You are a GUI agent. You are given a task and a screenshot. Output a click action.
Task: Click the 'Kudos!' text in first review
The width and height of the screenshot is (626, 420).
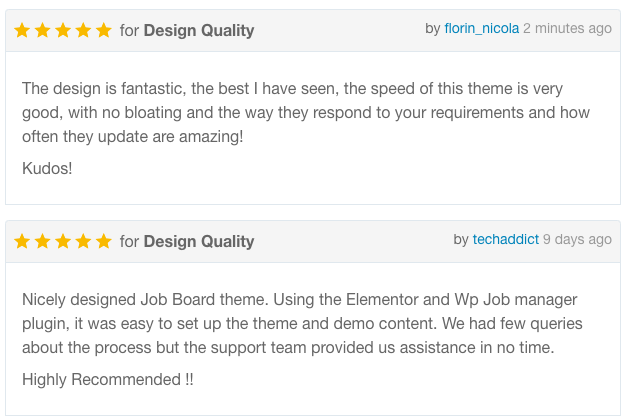pyautogui.click(x=47, y=168)
